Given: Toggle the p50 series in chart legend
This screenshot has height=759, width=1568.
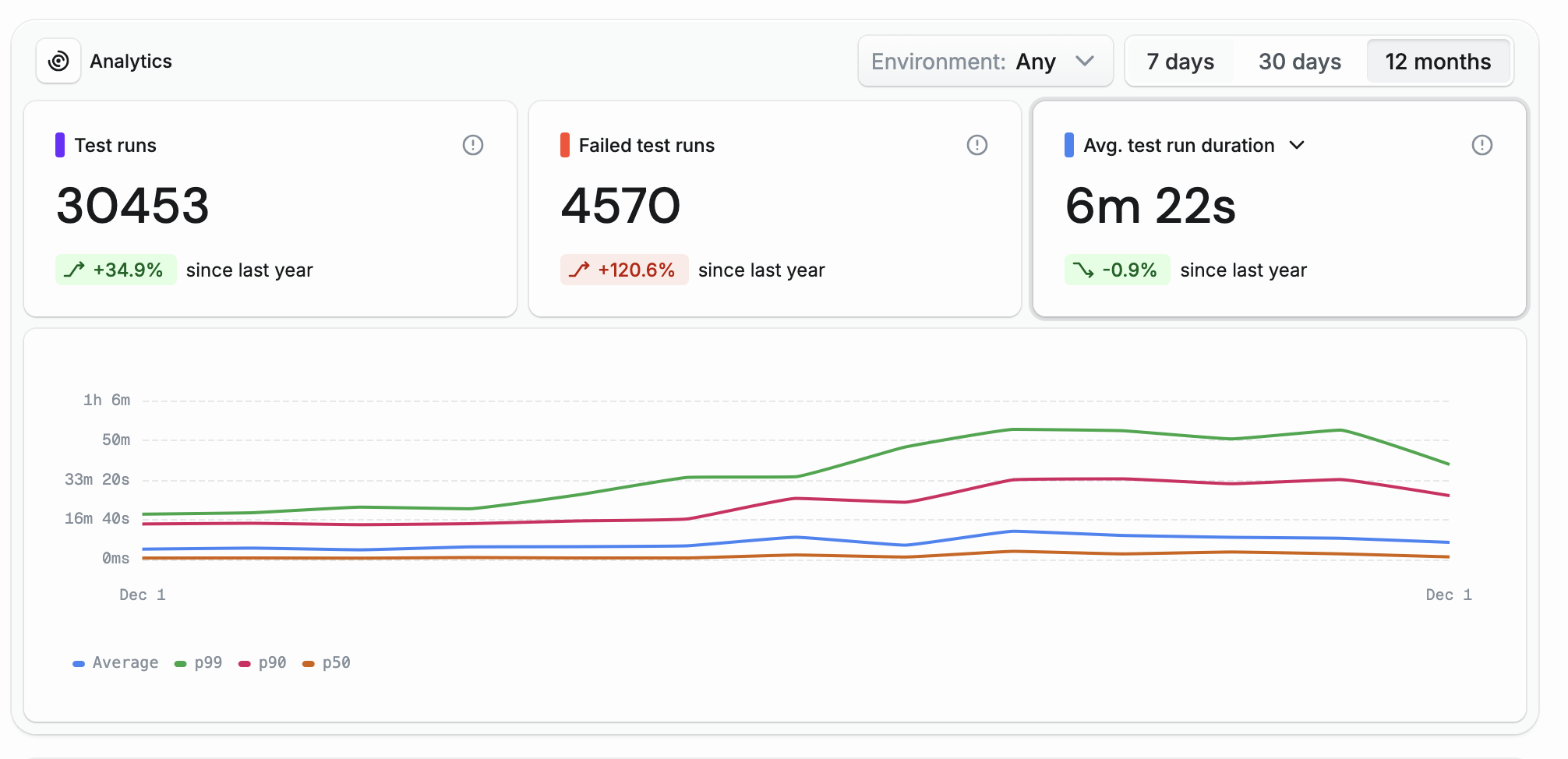Looking at the screenshot, I should tap(327, 663).
